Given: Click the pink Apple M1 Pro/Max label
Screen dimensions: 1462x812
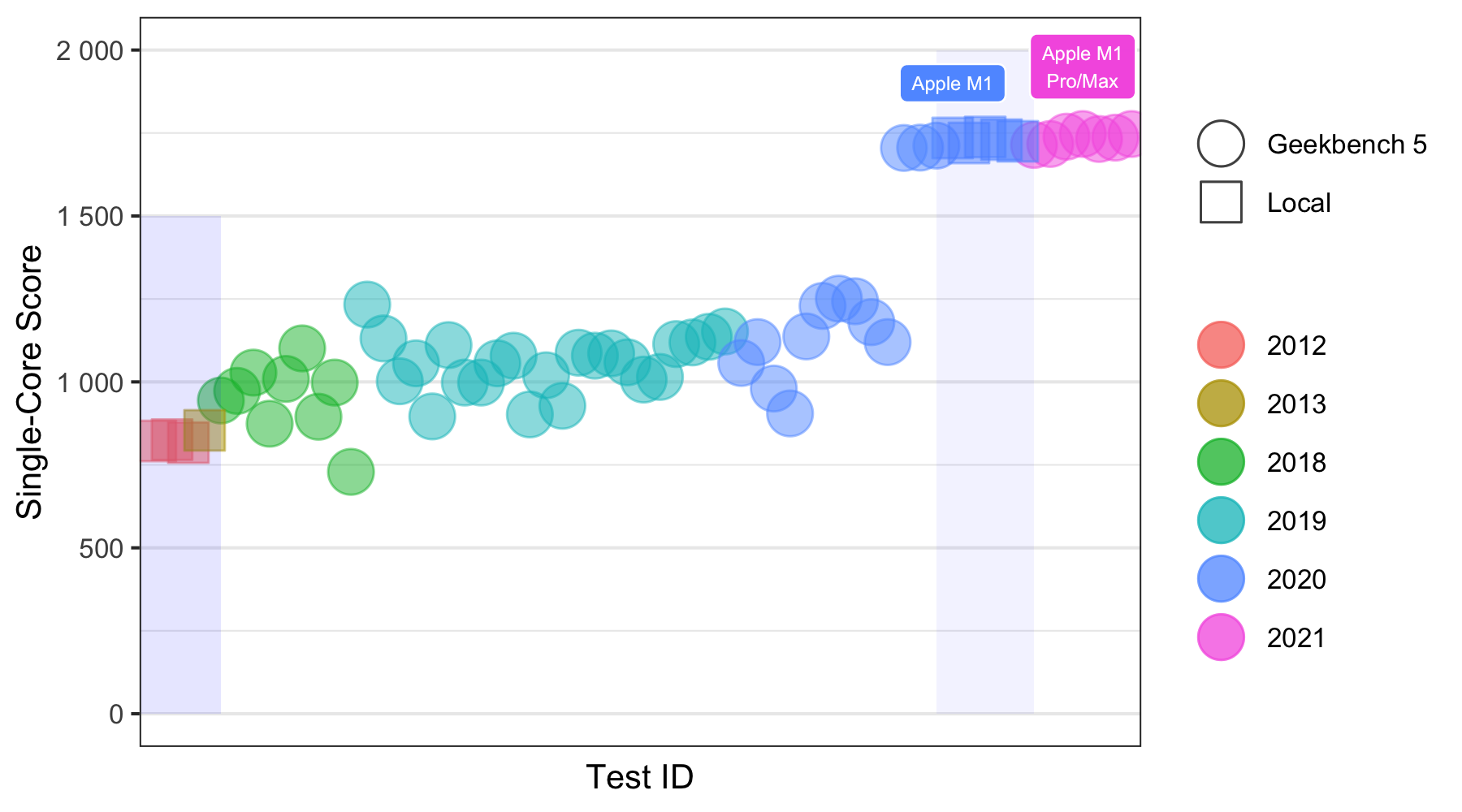Looking at the screenshot, I should pos(1082,67).
